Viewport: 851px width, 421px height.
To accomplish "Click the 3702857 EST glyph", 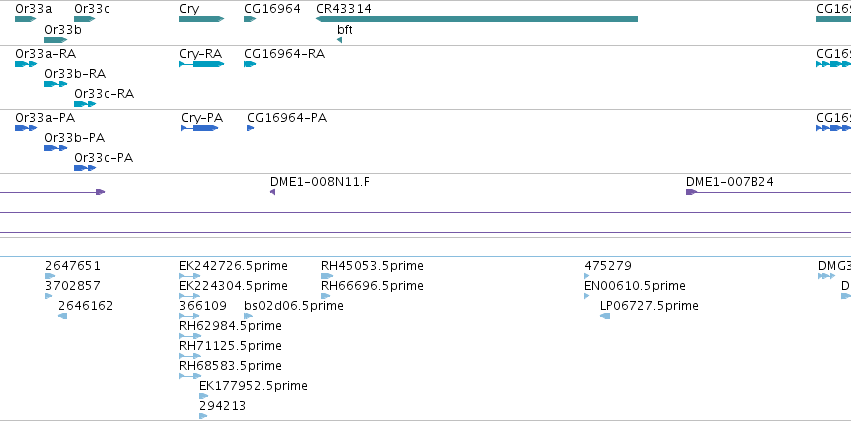I will (48, 296).
